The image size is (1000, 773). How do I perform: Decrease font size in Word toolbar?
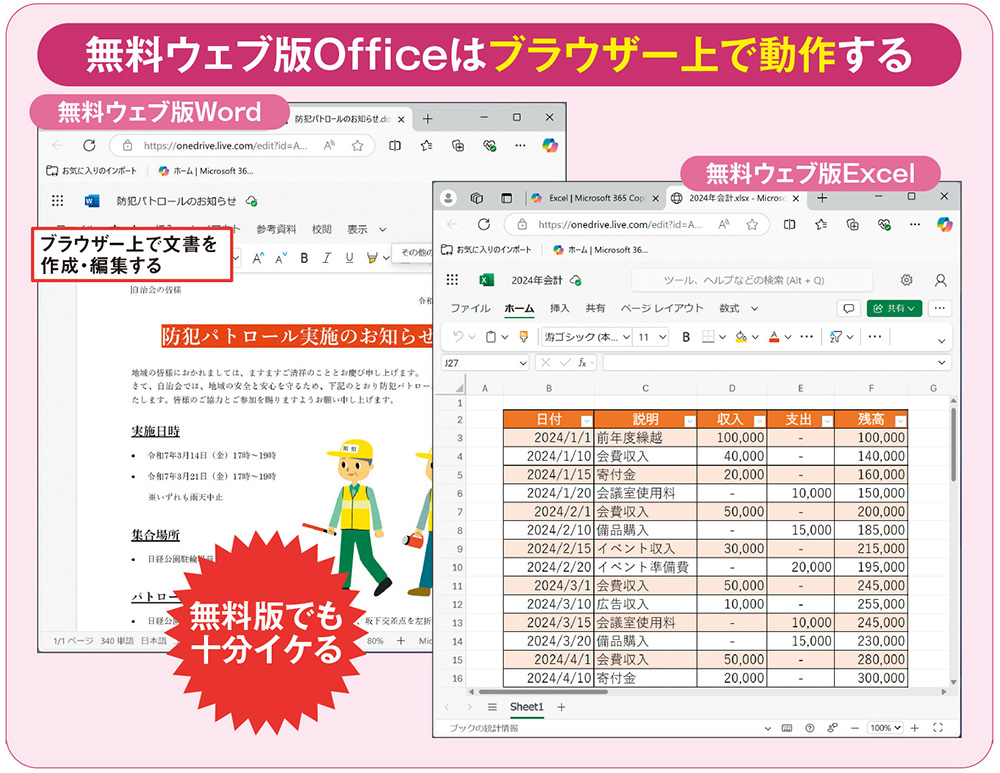[x=281, y=258]
